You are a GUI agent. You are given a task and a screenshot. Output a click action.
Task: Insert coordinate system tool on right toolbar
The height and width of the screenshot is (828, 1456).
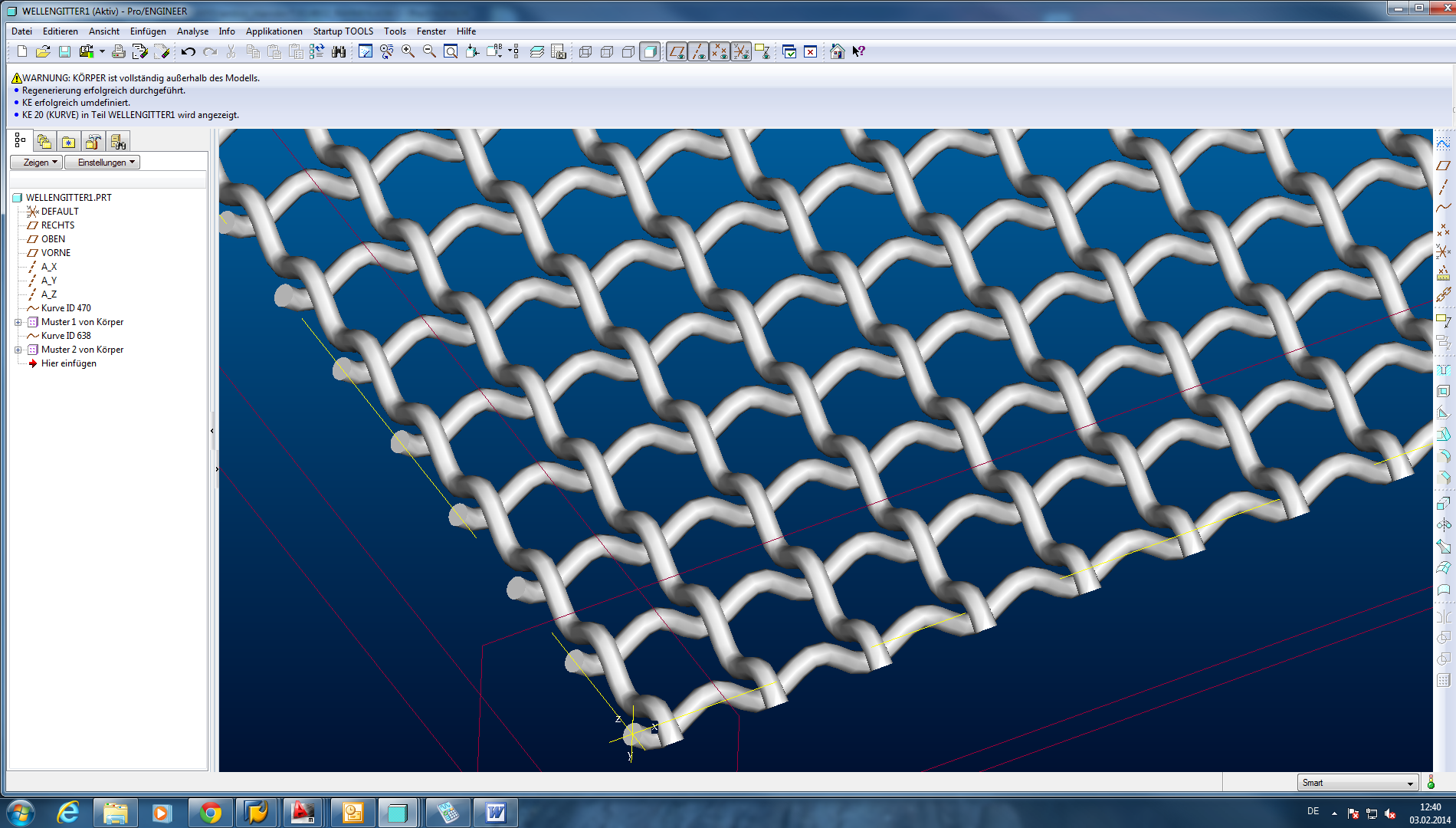click(x=1444, y=251)
